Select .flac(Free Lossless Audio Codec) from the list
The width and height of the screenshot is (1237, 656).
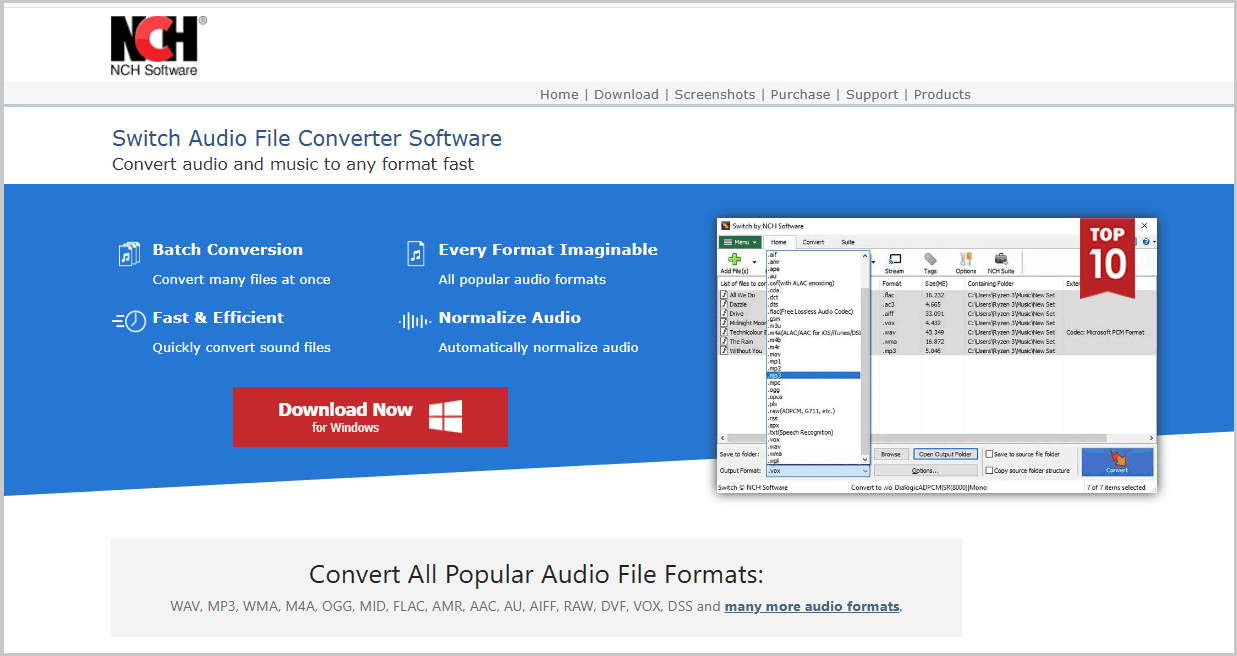coord(813,312)
